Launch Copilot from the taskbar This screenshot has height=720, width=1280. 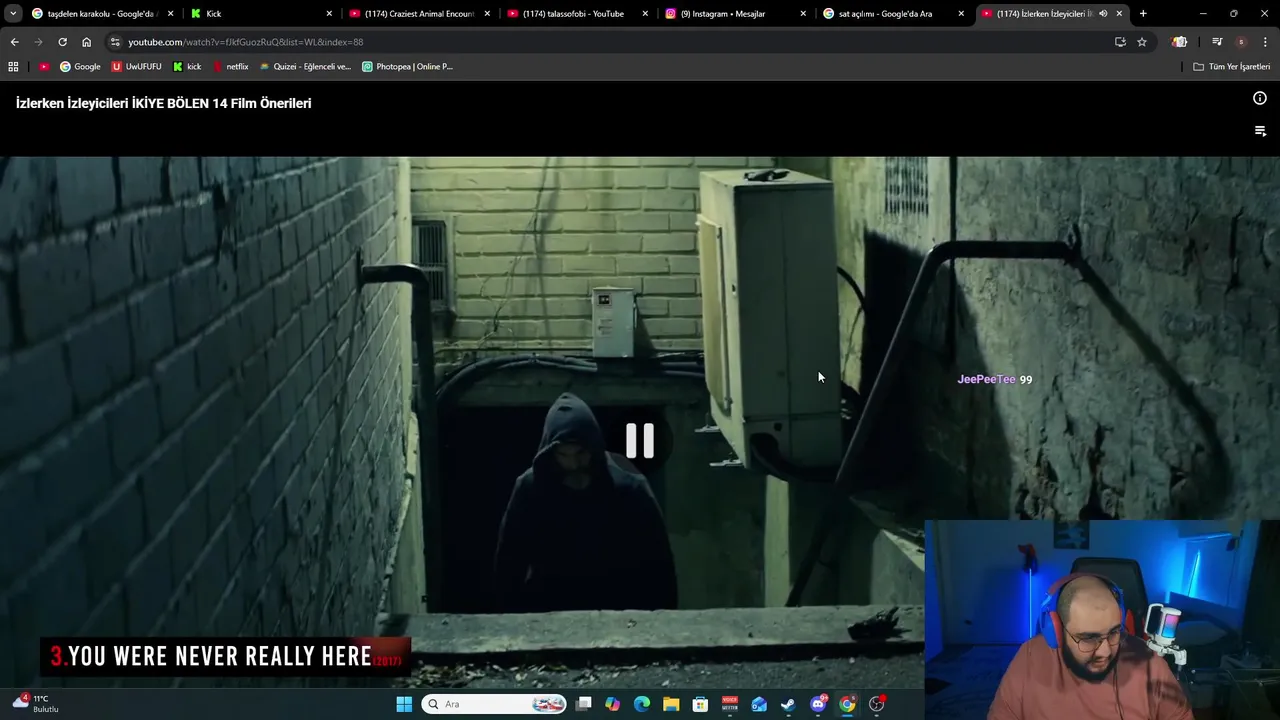click(x=613, y=704)
